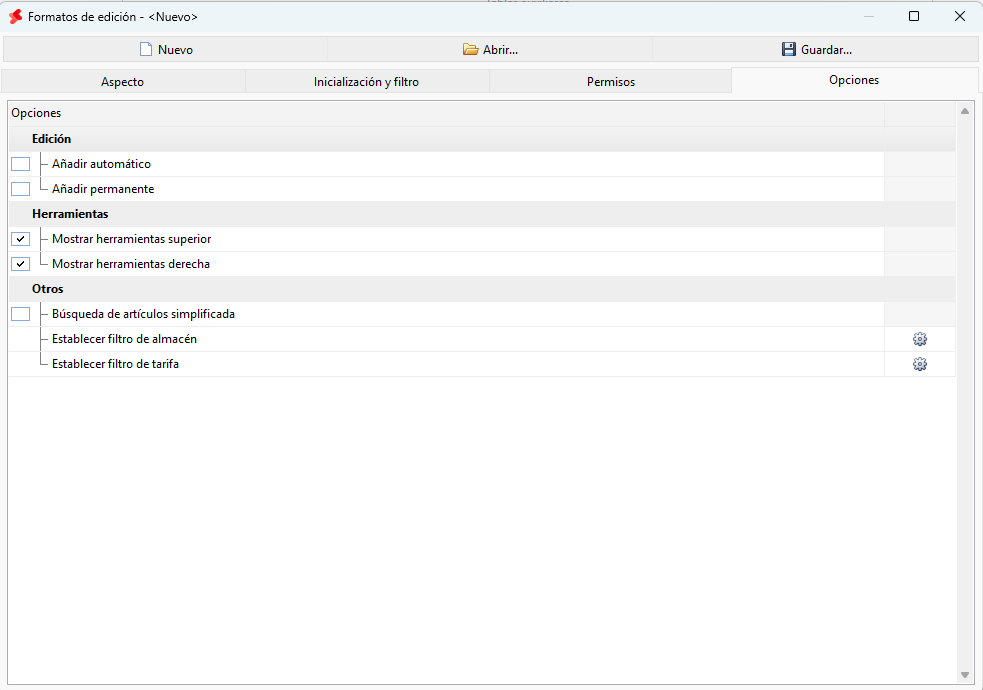Enable the Añadir automático checkbox
This screenshot has width=983, height=690.
point(21,164)
